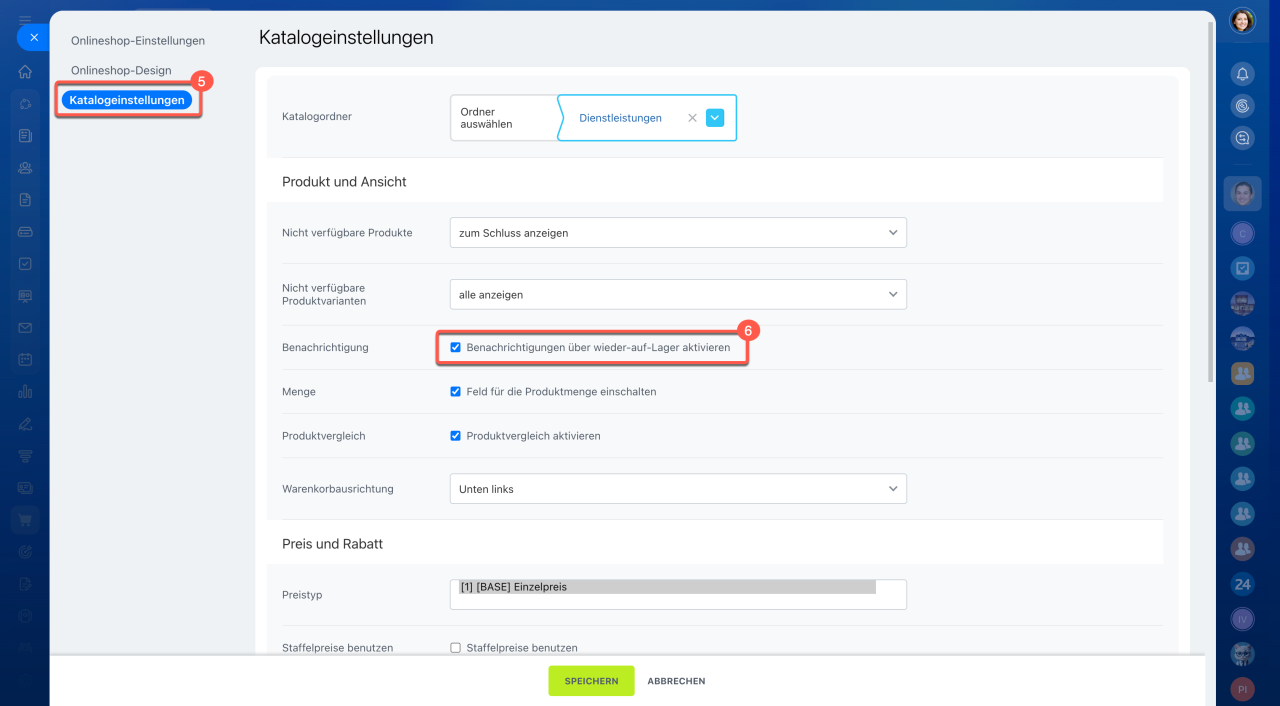
Task: Select [1] [BASE] Einzelpreis in Preistyp list
Action: [x=667, y=587]
